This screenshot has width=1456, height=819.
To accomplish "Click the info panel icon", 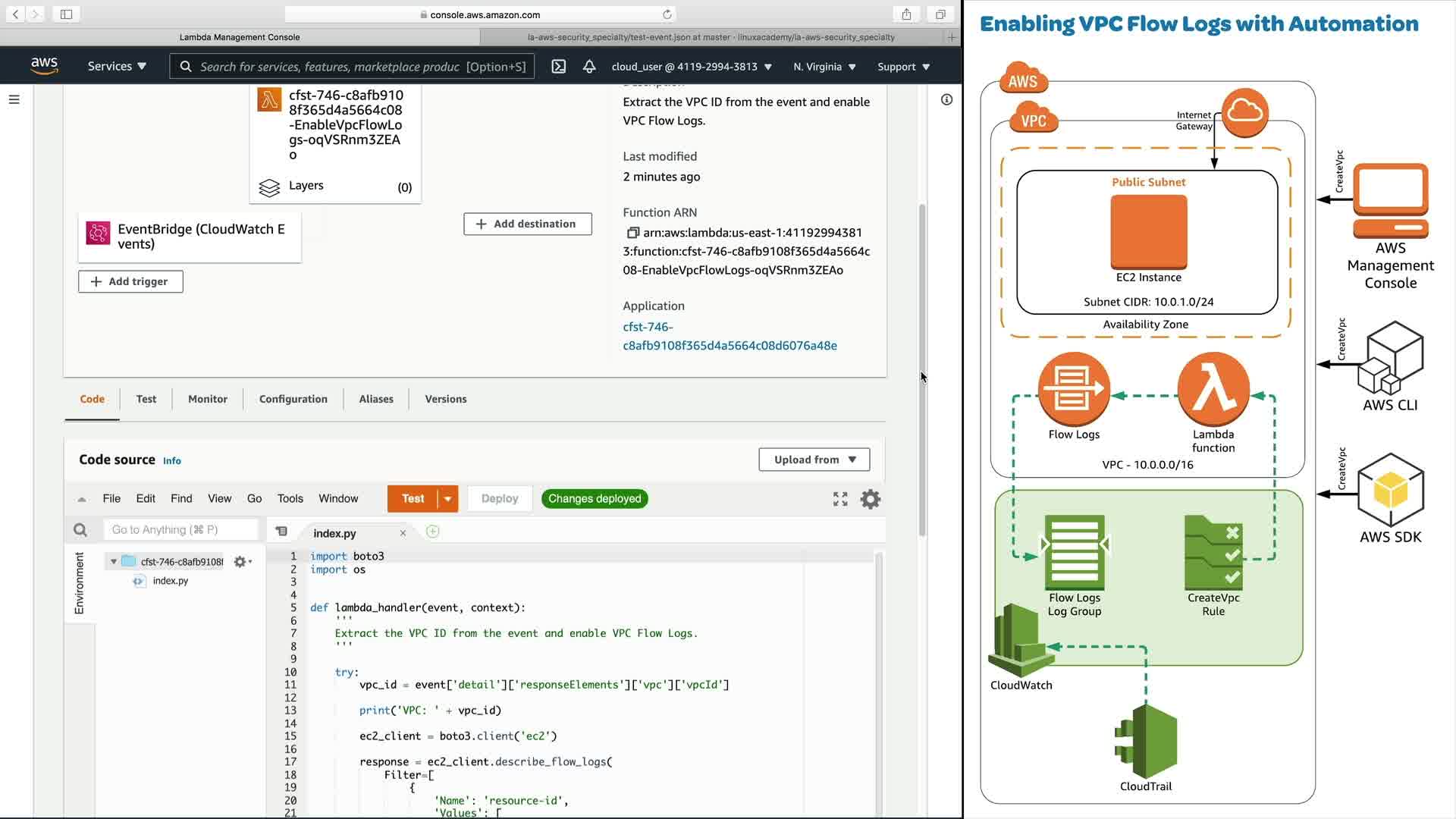I will pos(946,99).
